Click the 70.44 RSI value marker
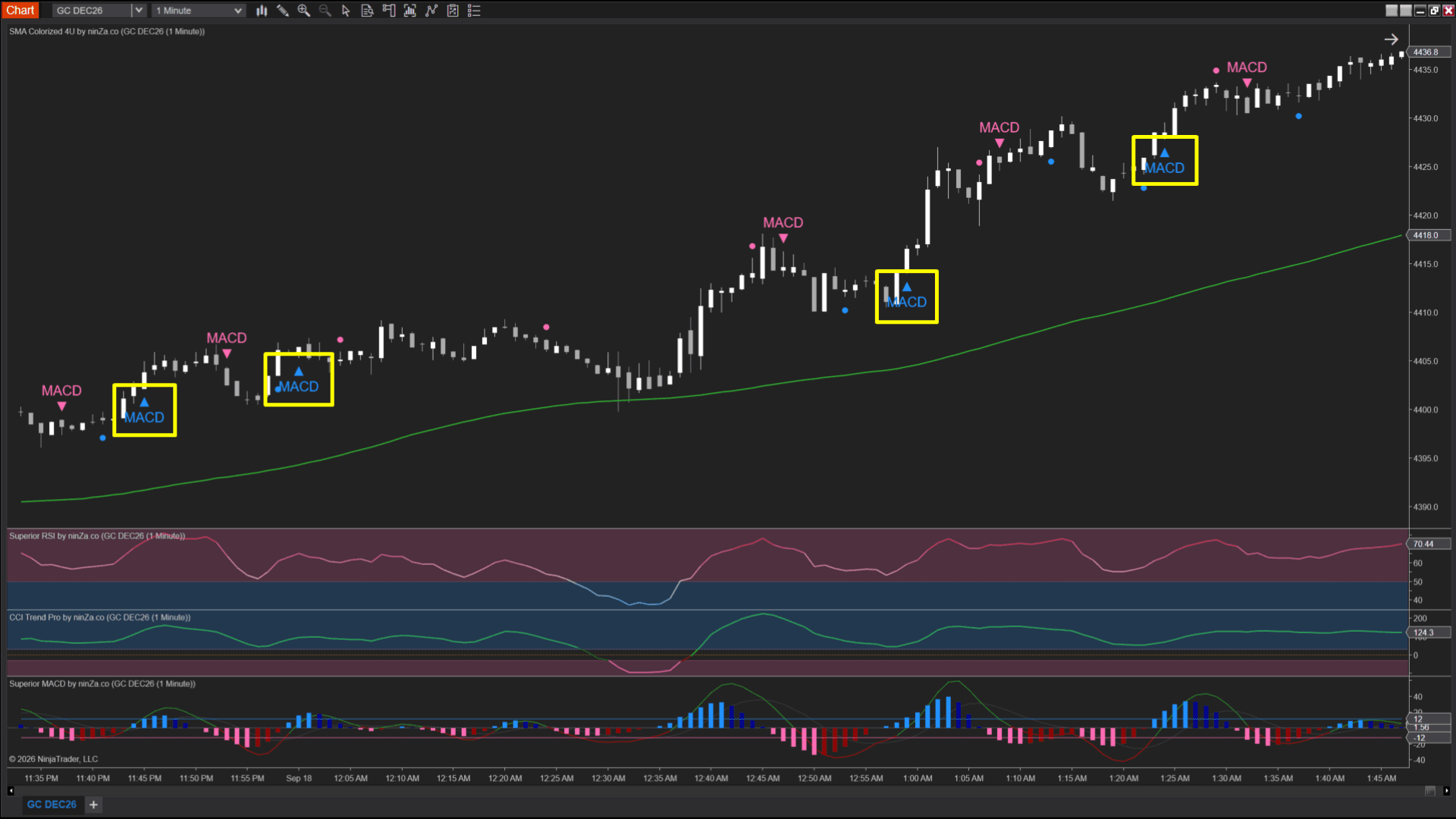This screenshot has height=819, width=1456. pyautogui.click(x=1429, y=544)
